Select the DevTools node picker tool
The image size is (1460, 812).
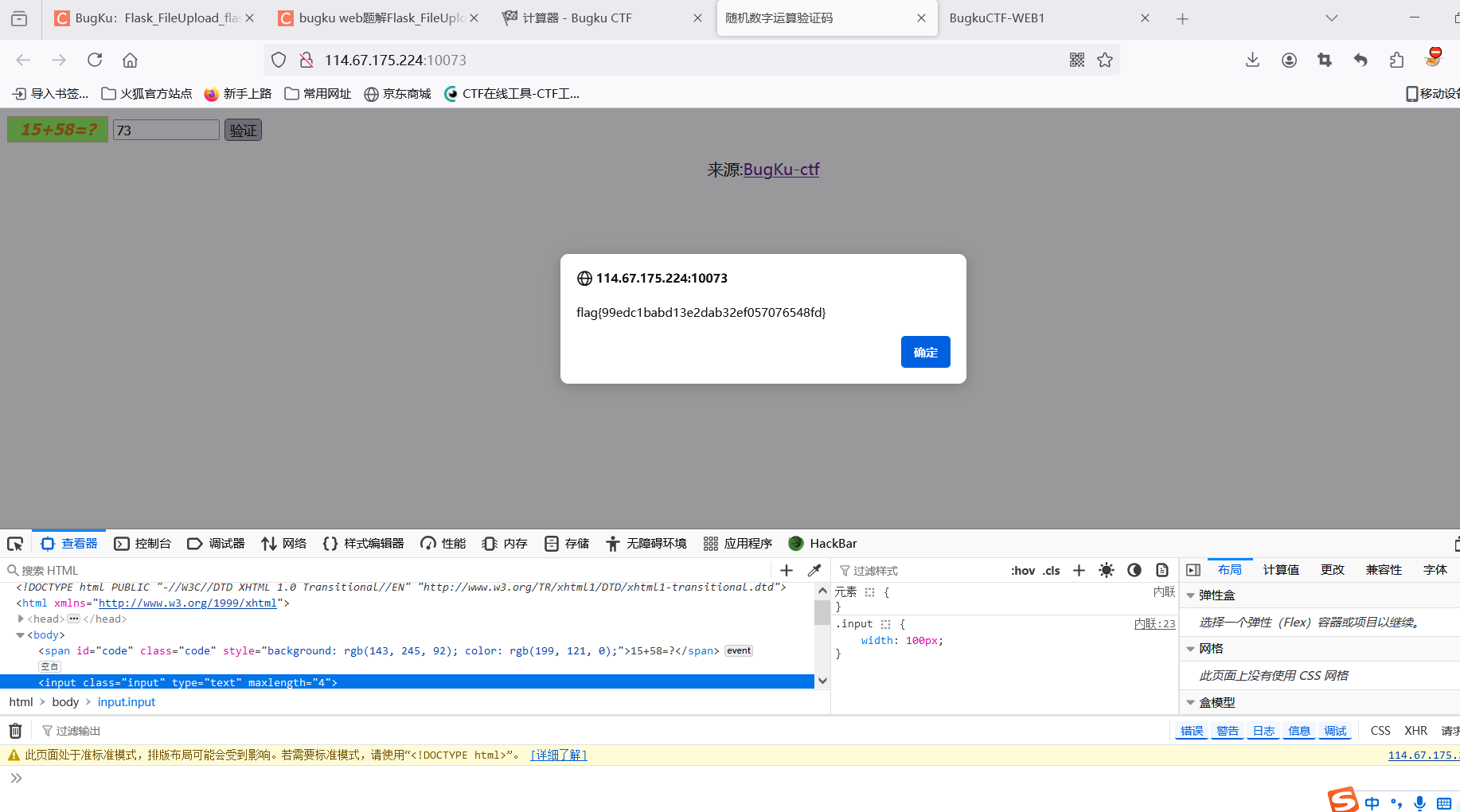tap(15, 543)
